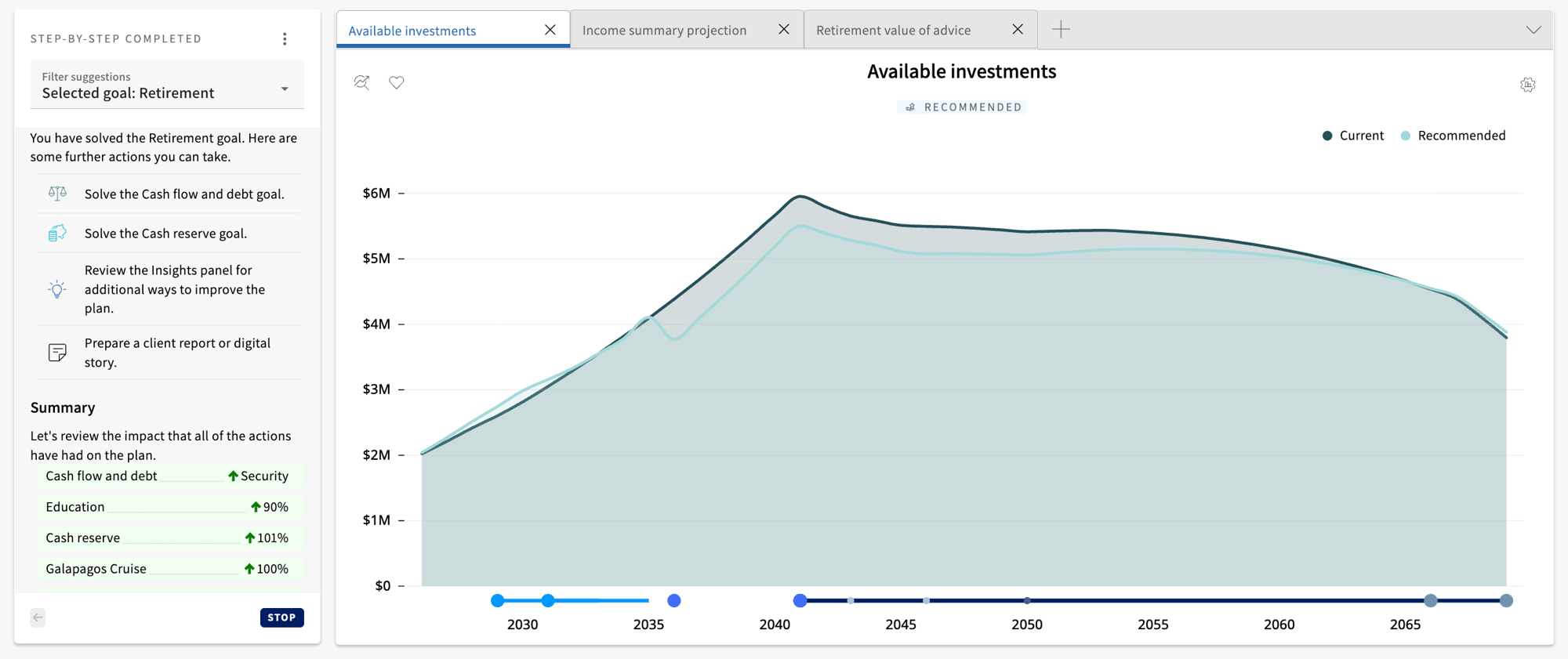The height and width of the screenshot is (659, 1568).
Task: Click the scales icon for Cash flow and debt
Action: click(57, 194)
